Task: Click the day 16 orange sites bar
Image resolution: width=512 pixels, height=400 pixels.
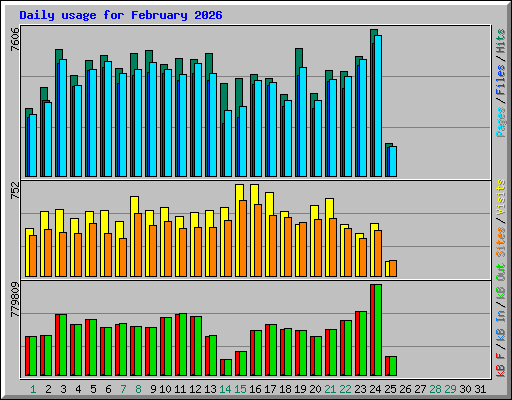Action: click(258, 240)
